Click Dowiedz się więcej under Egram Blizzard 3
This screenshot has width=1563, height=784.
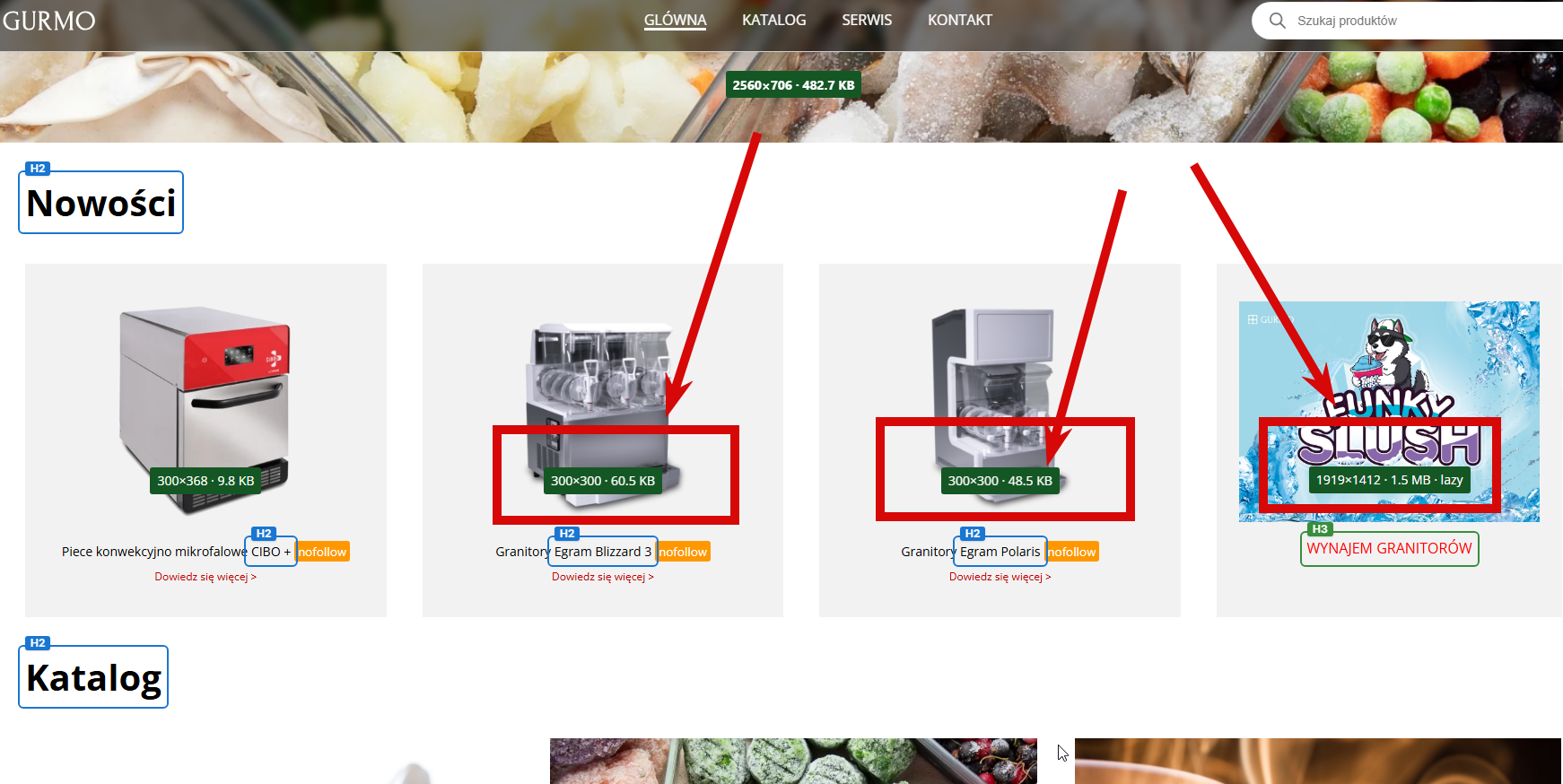click(603, 577)
